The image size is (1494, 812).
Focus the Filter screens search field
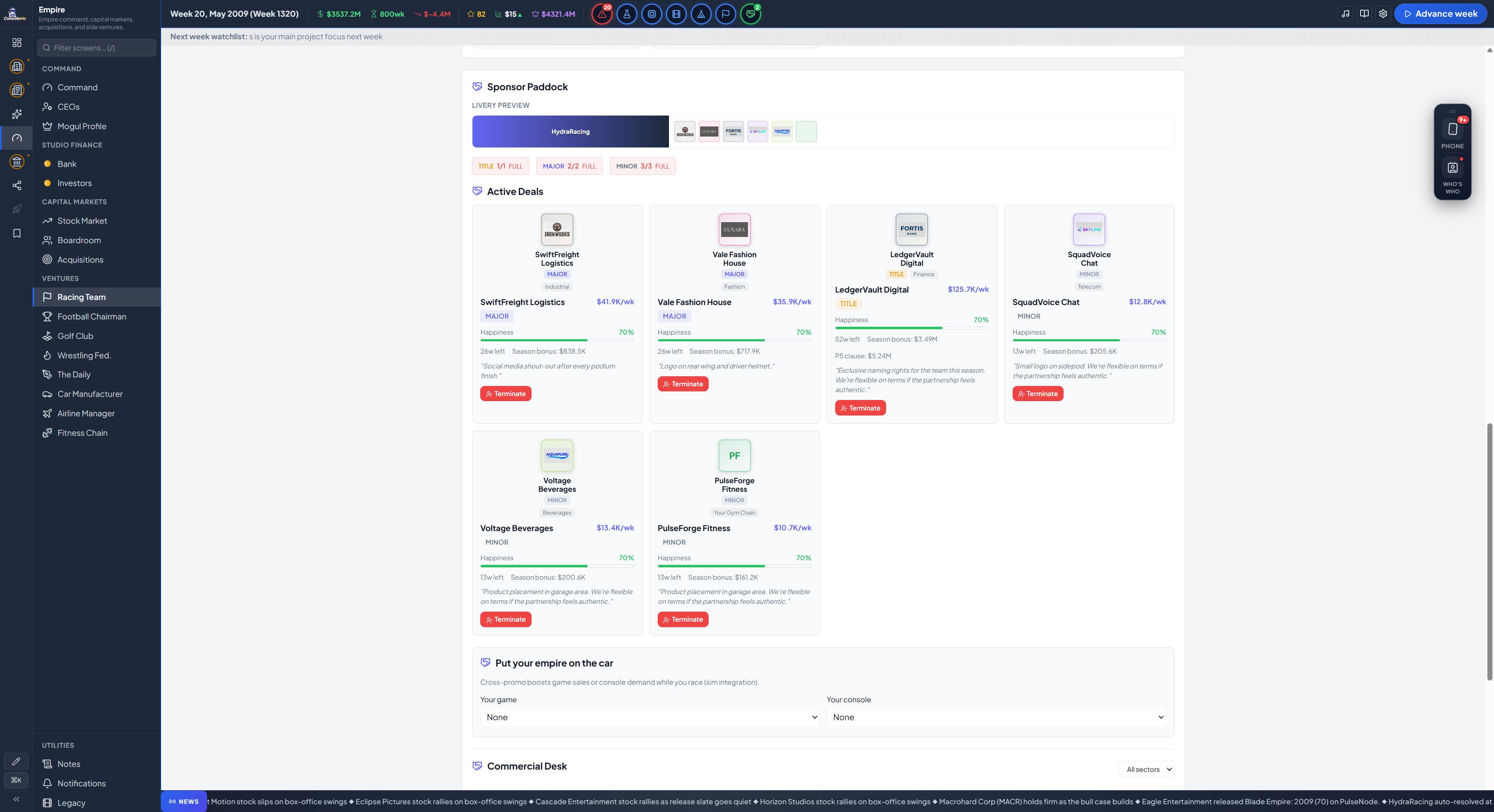point(97,47)
